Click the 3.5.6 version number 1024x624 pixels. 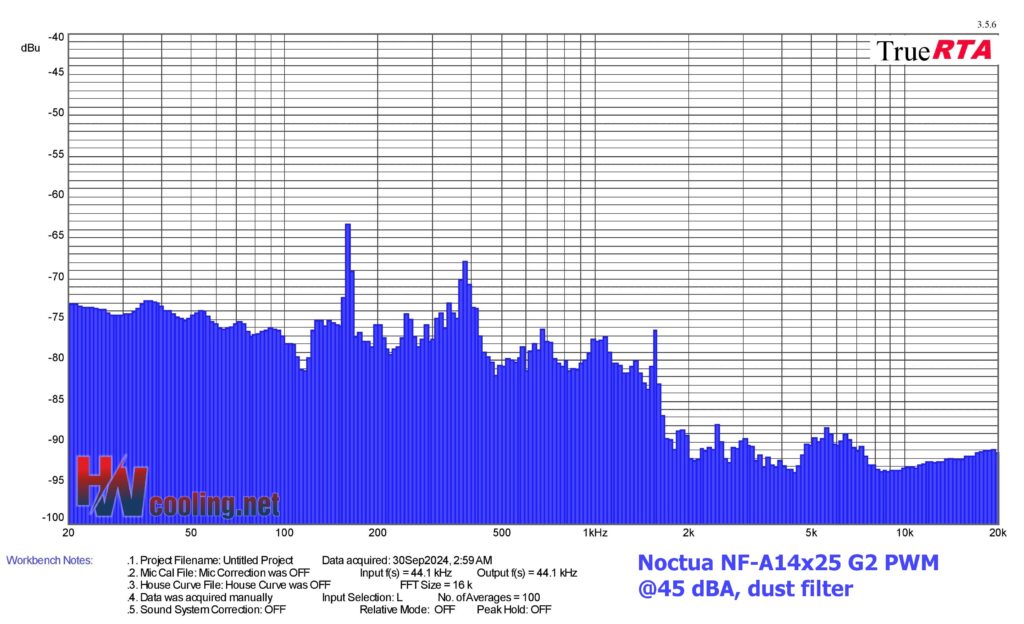tap(985, 24)
